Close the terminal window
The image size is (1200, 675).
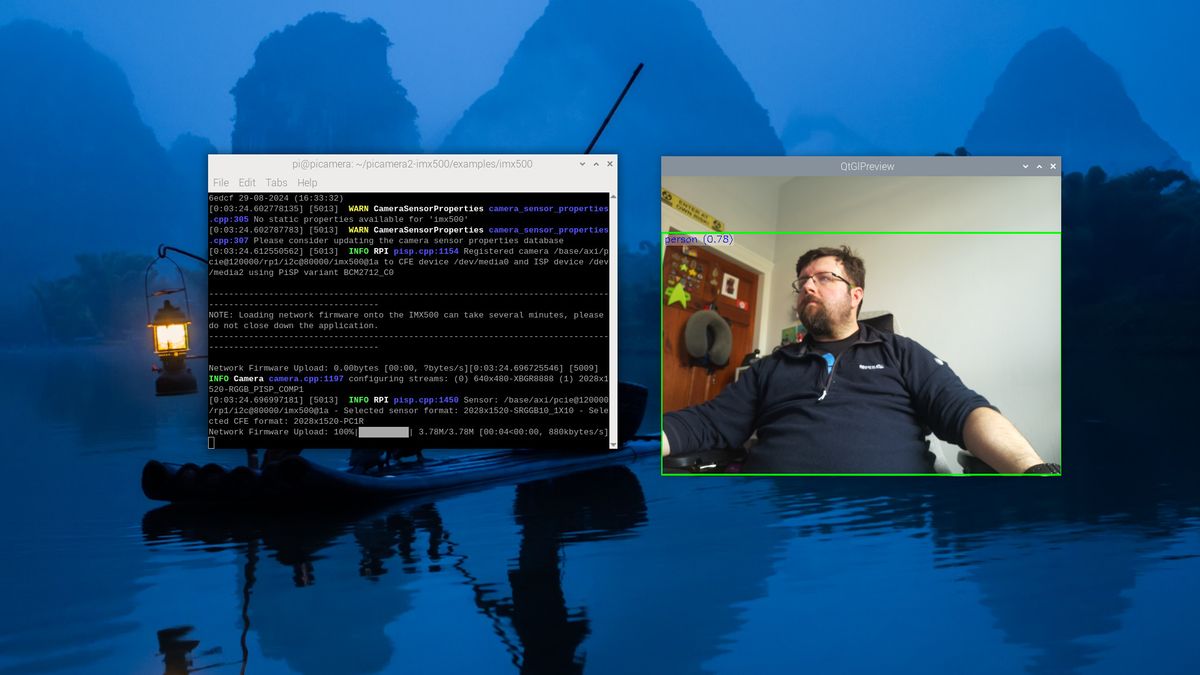(x=610, y=163)
